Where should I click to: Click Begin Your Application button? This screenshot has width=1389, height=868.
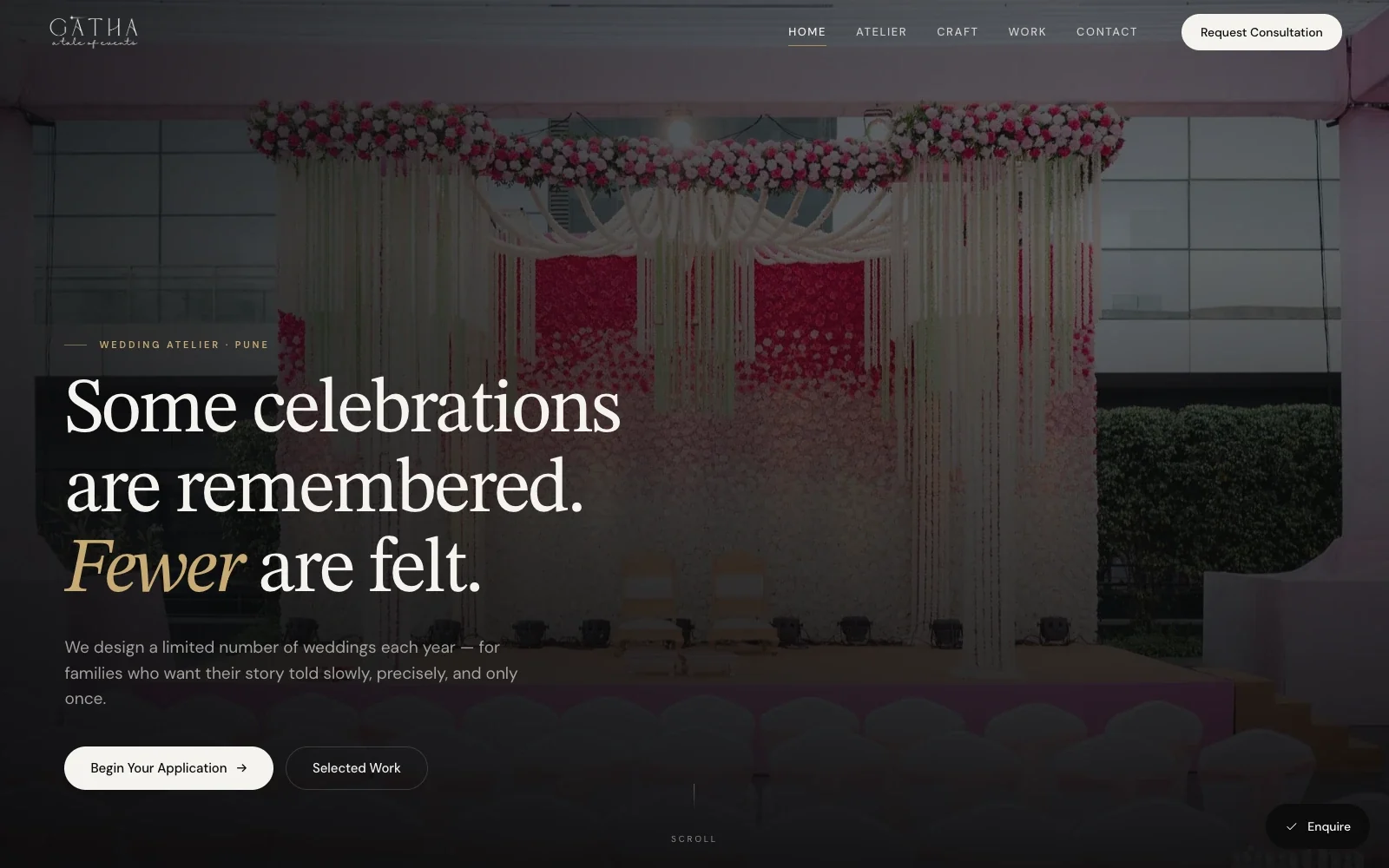[168, 768]
